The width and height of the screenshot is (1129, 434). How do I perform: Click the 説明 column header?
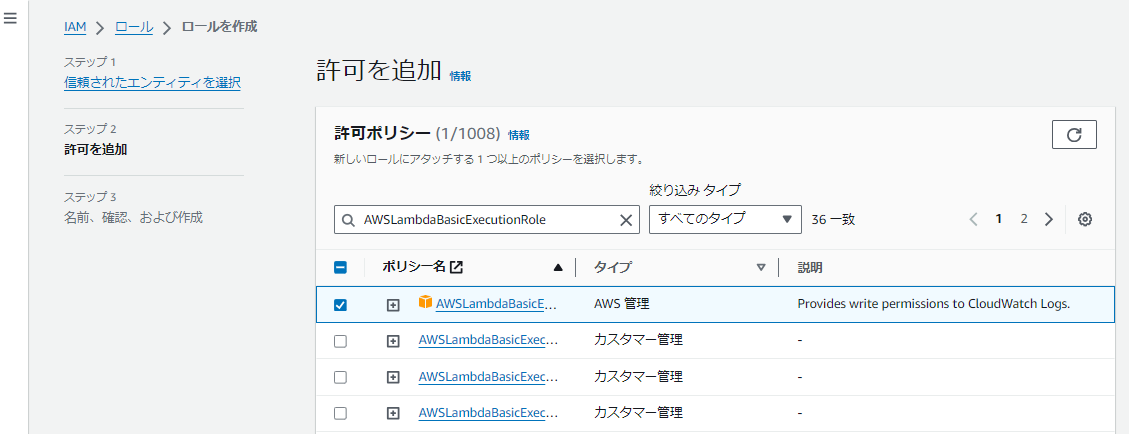810,268
